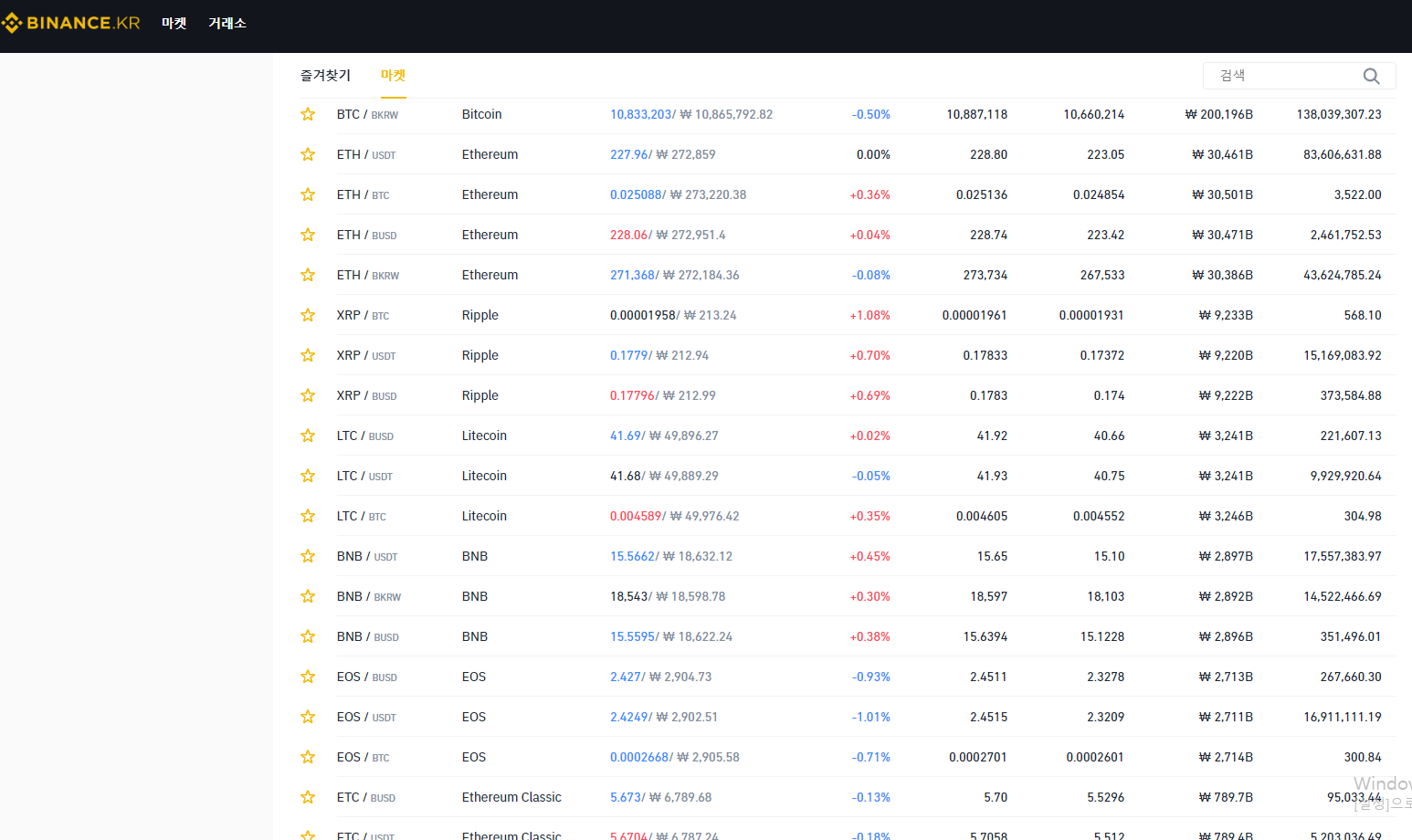
Task: Click the 0.004589 LTC / BTC price
Action: click(x=636, y=516)
